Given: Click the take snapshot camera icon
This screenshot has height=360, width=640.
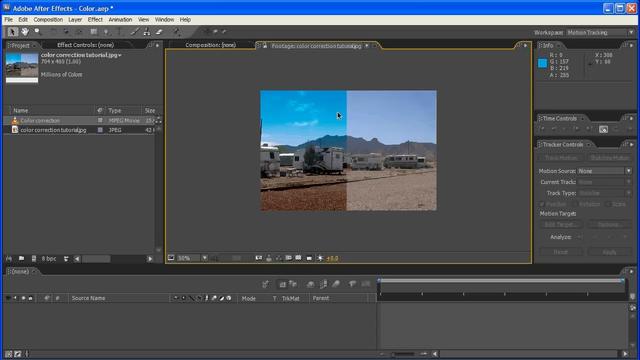Looking at the screenshot, I should tap(259, 258).
